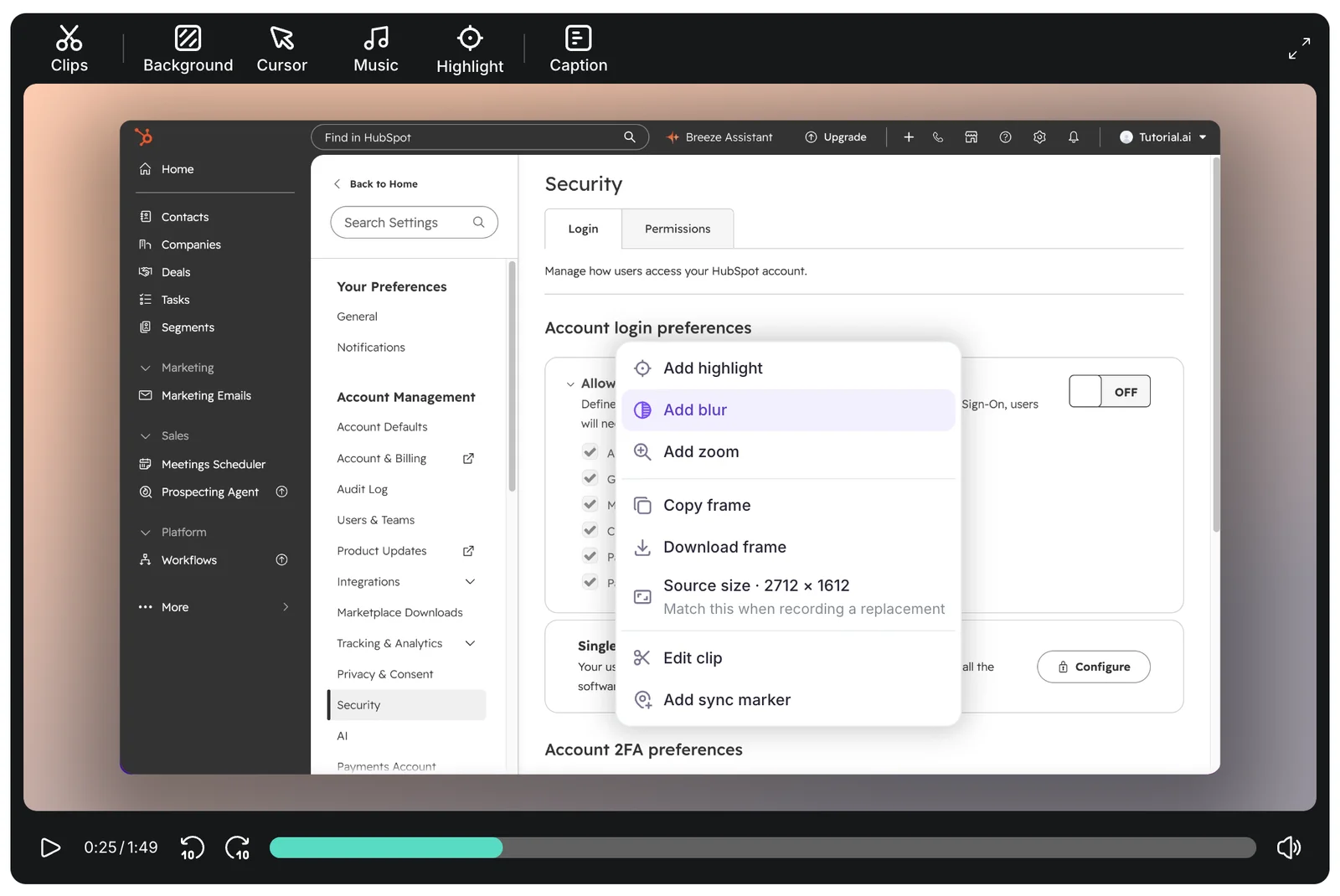Screen dimensions: 1340x896
Task: Open Meetings Scheduler
Action: click(202, 464)
